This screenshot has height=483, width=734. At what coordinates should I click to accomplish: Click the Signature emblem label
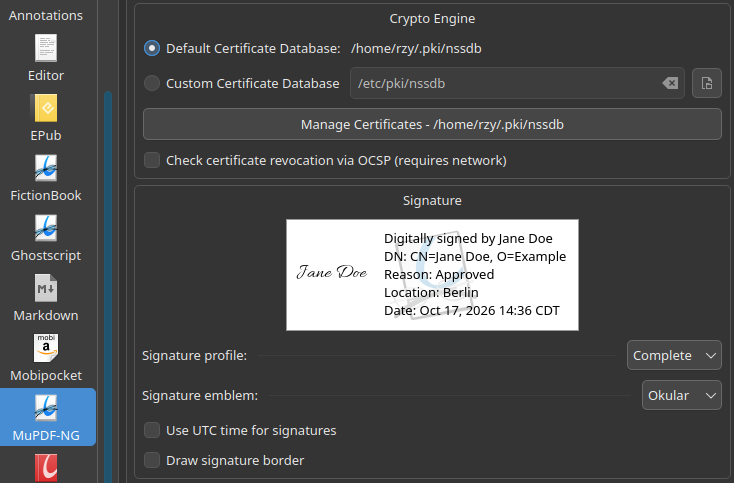[200, 395]
